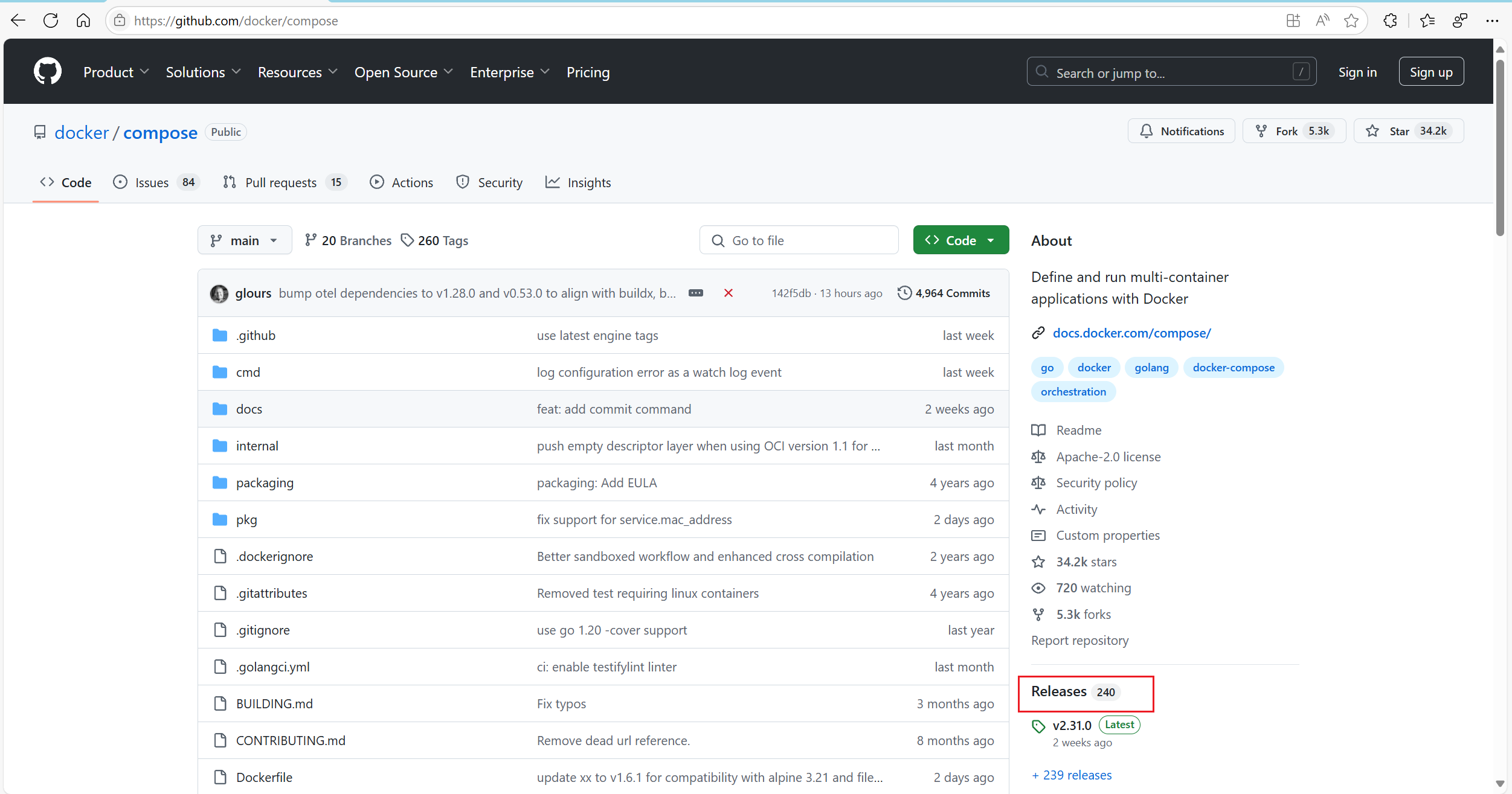Expand the Open Source menu
The width and height of the screenshot is (1512, 794).
(404, 72)
